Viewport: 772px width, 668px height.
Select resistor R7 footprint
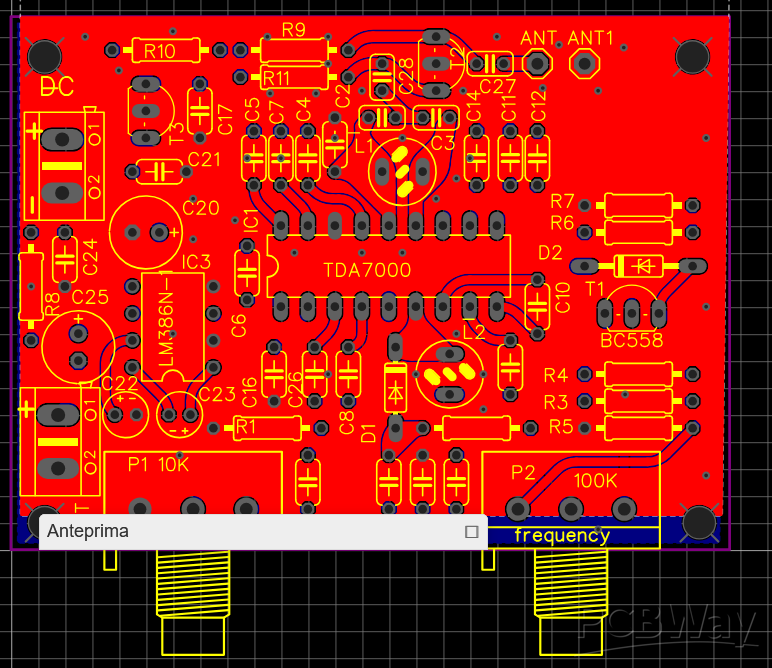637,204
